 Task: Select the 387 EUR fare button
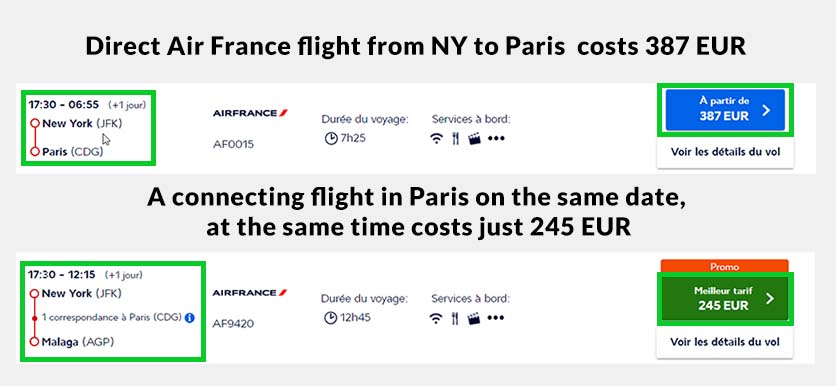[725, 110]
